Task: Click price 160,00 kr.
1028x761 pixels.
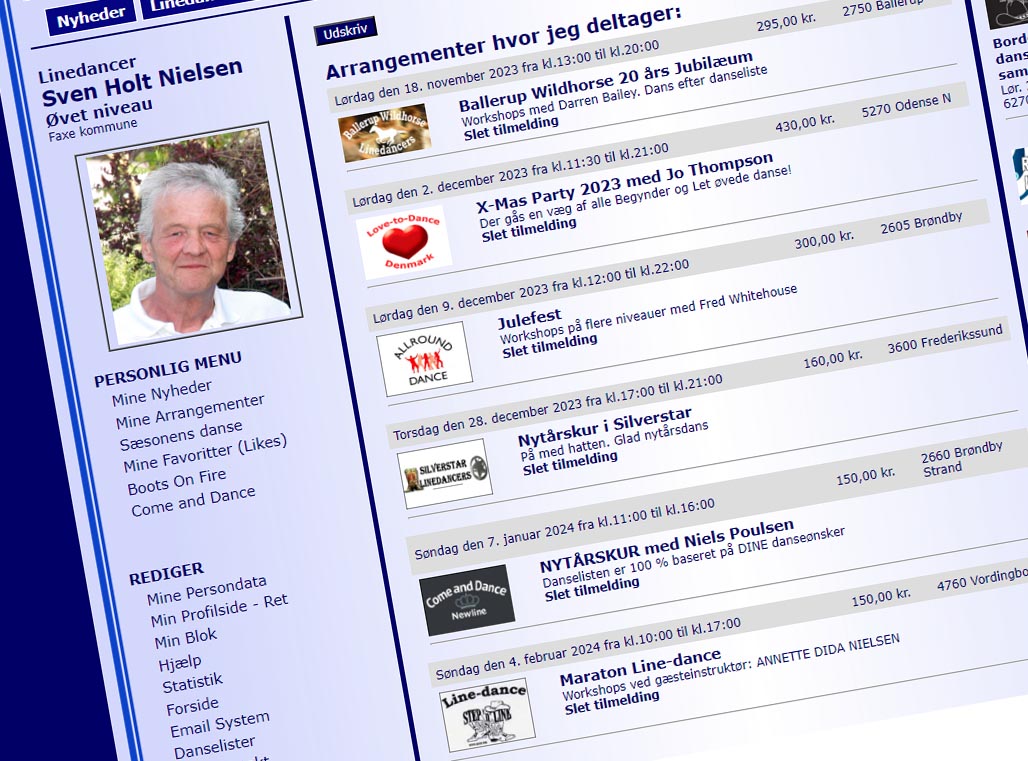Action: (833, 359)
